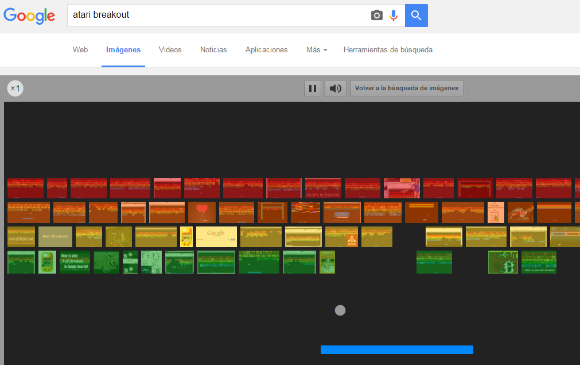
Task: Mute the game sound
Action: tap(335, 88)
